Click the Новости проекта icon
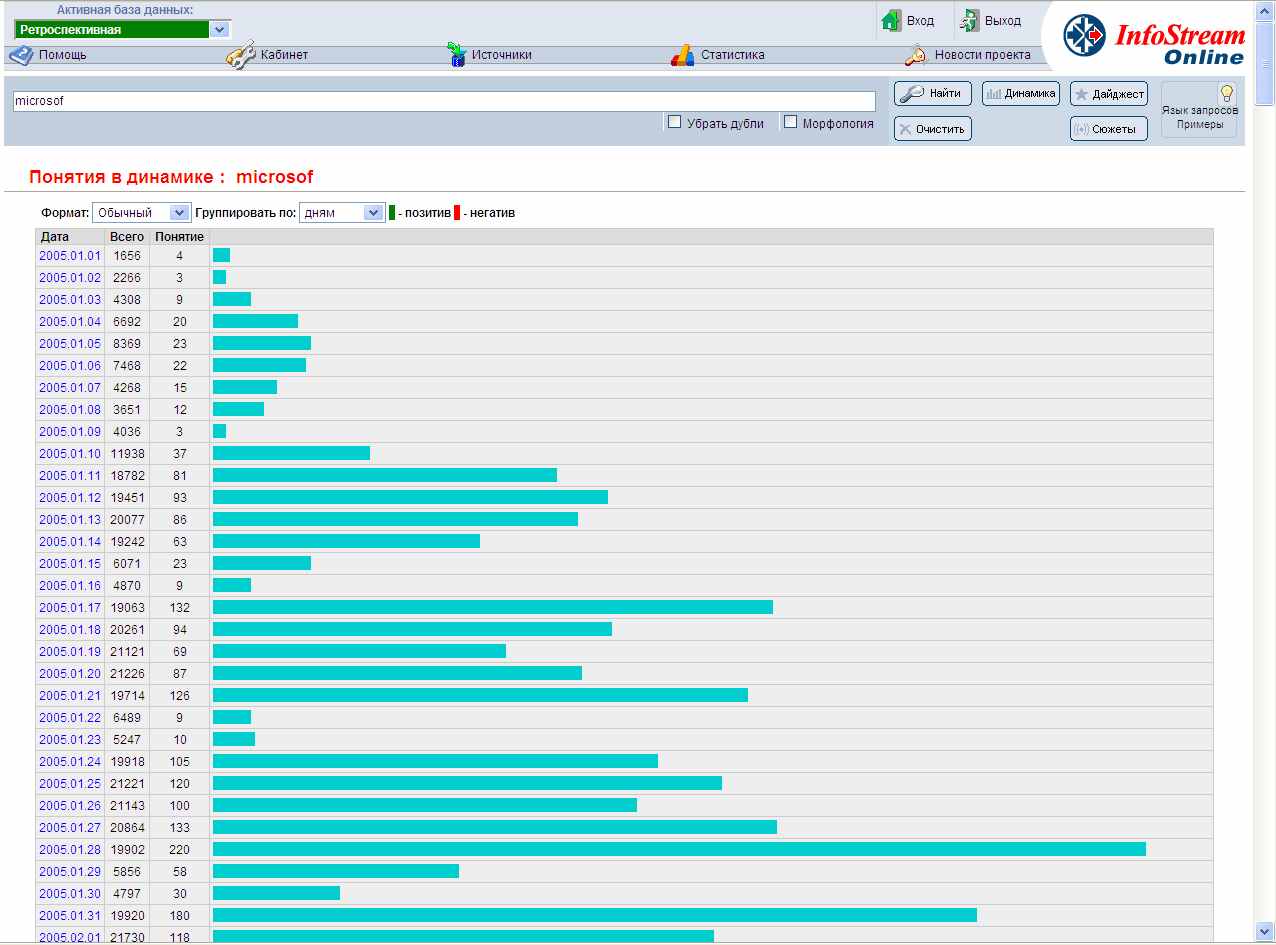The height and width of the screenshot is (945, 1276). pos(915,55)
